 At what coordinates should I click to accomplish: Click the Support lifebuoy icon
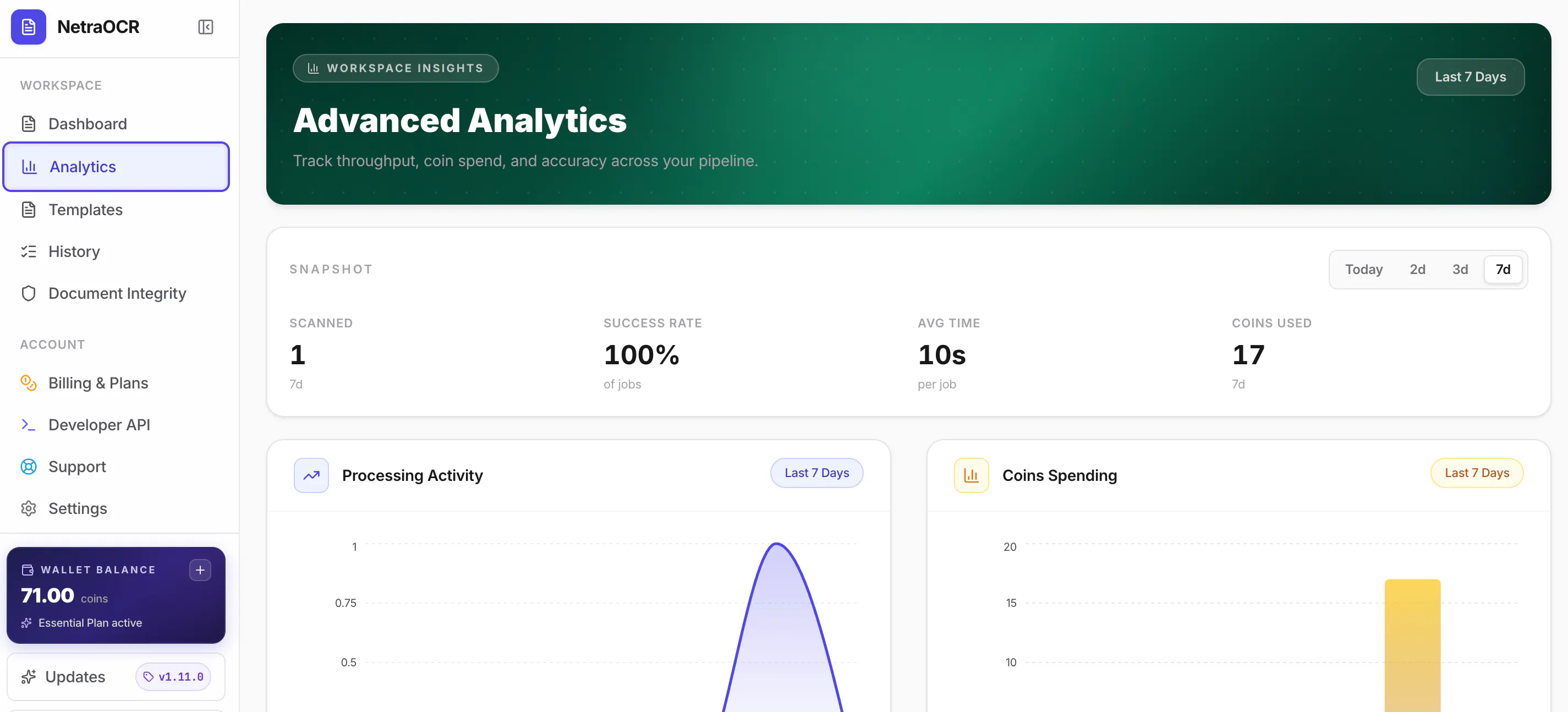pyautogui.click(x=29, y=466)
